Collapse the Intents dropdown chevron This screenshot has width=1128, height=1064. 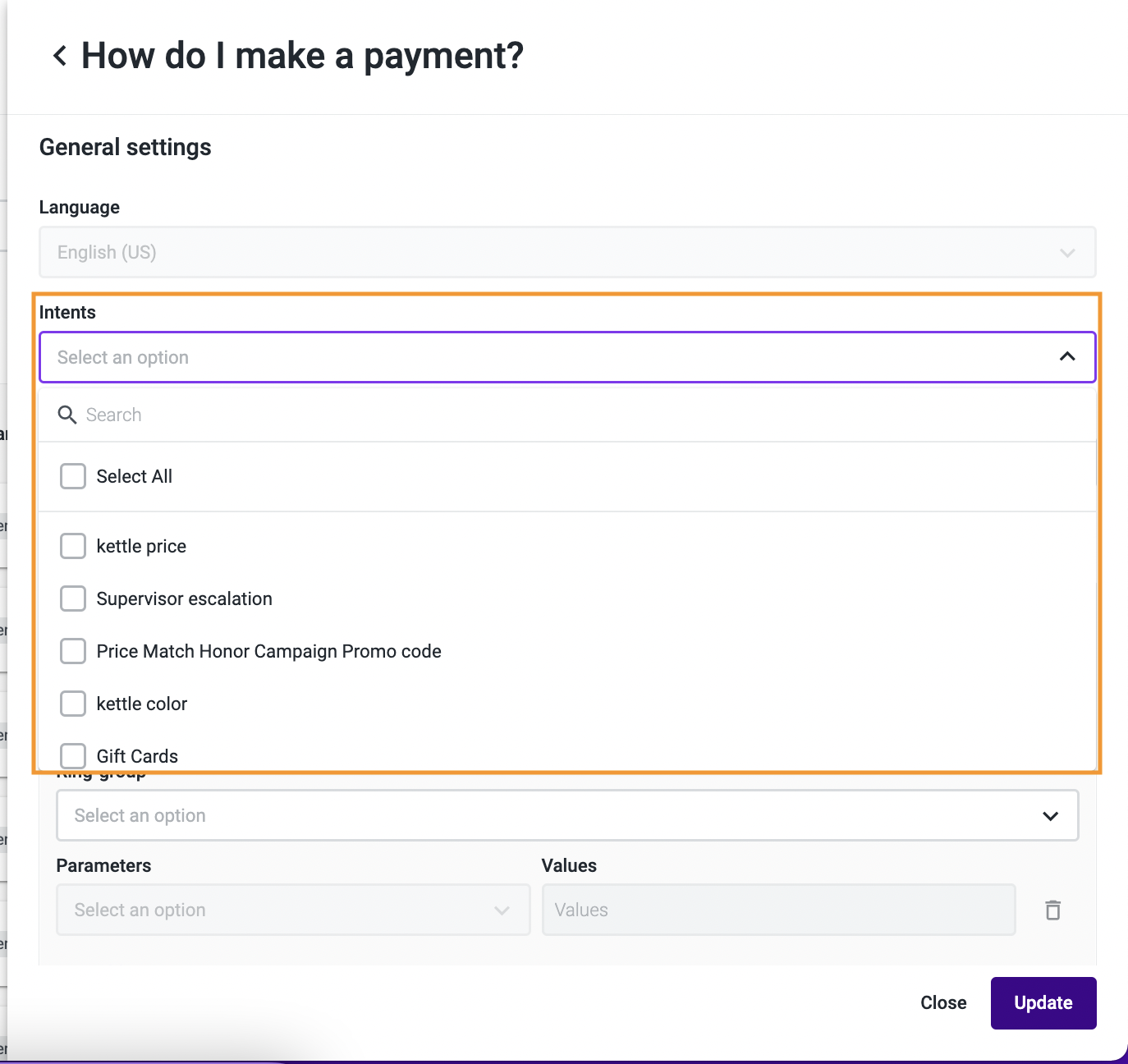[x=1067, y=356]
